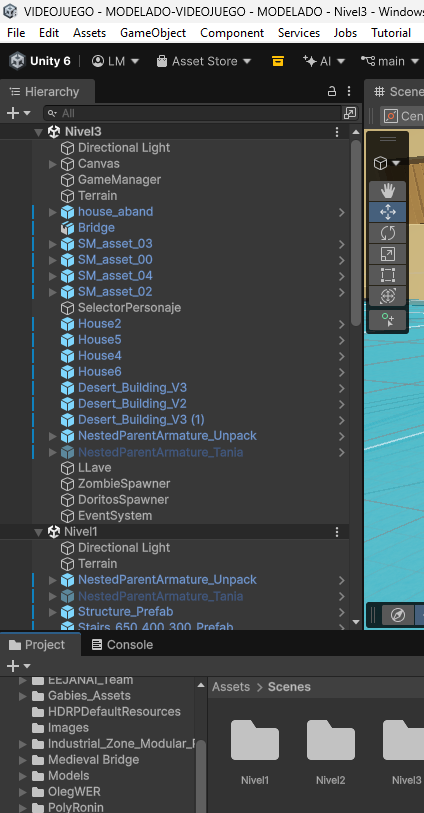The width and height of the screenshot is (424, 813).
Task: Collapse the Nivel1 scene
Action: pyautogui.click(x=38, y=532)
